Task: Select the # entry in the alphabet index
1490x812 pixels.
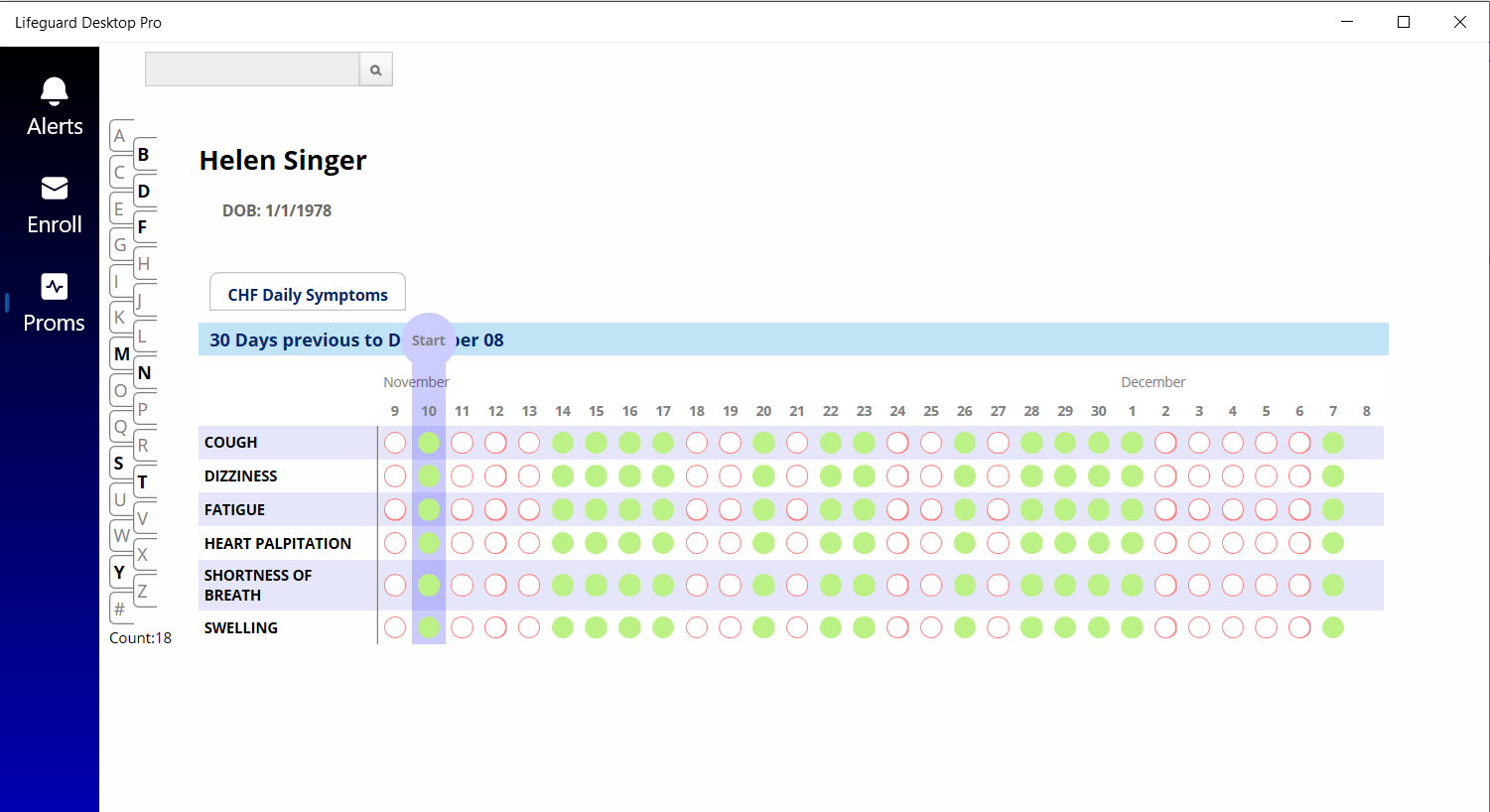Action: (x=121, y=608)
